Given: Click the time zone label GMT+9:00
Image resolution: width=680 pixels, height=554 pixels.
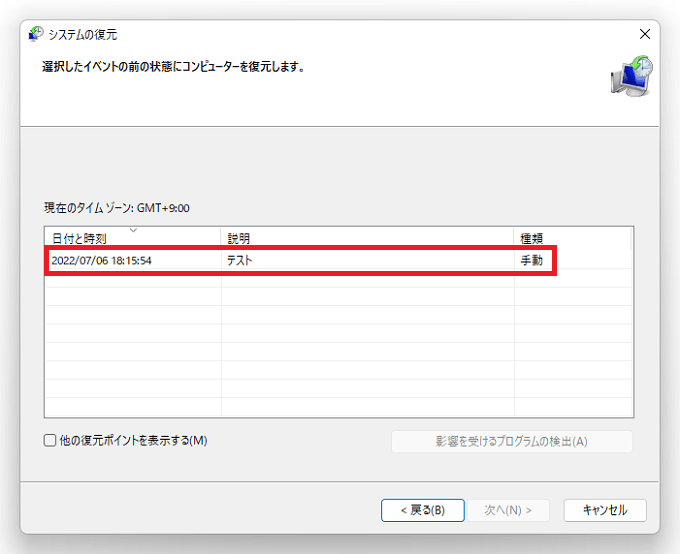Looking at the screenshot, I should click(x=117, y=208).
